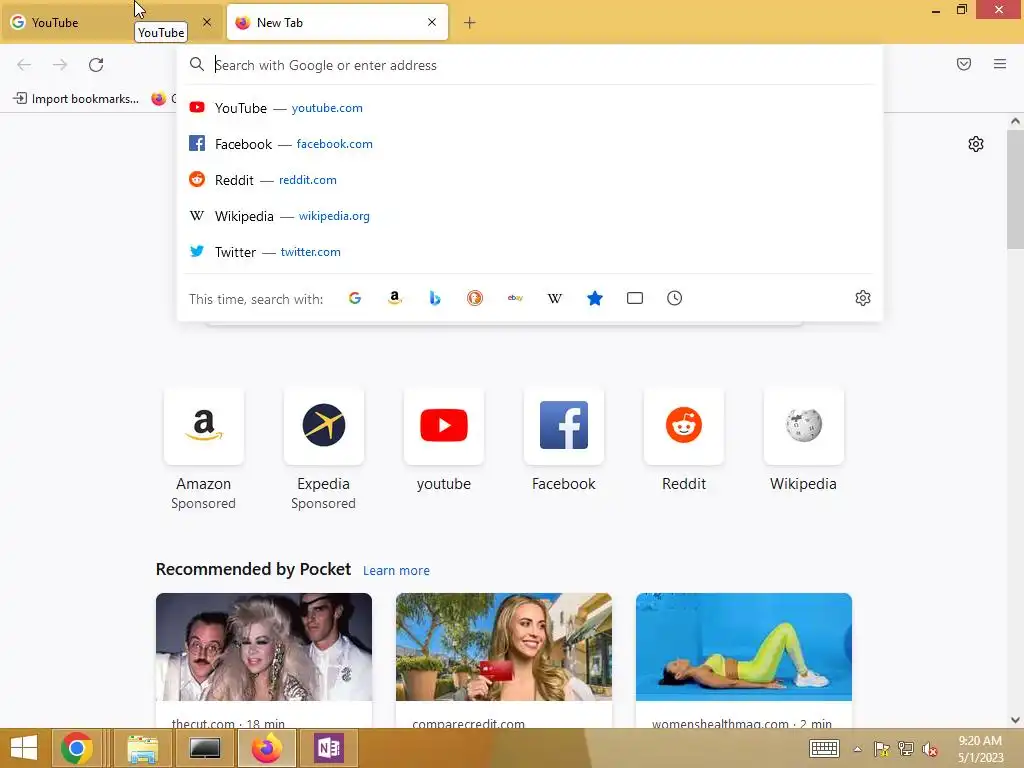1024x768 pixels.
Task: Open the network tray icon
Action: pos(906,749)
